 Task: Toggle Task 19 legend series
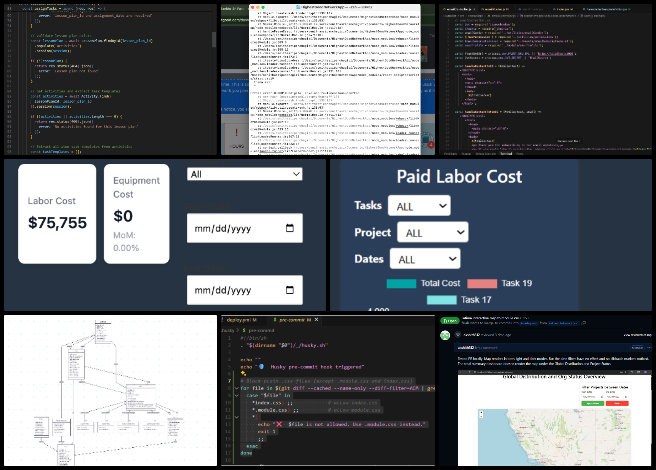tap(509, 283)
